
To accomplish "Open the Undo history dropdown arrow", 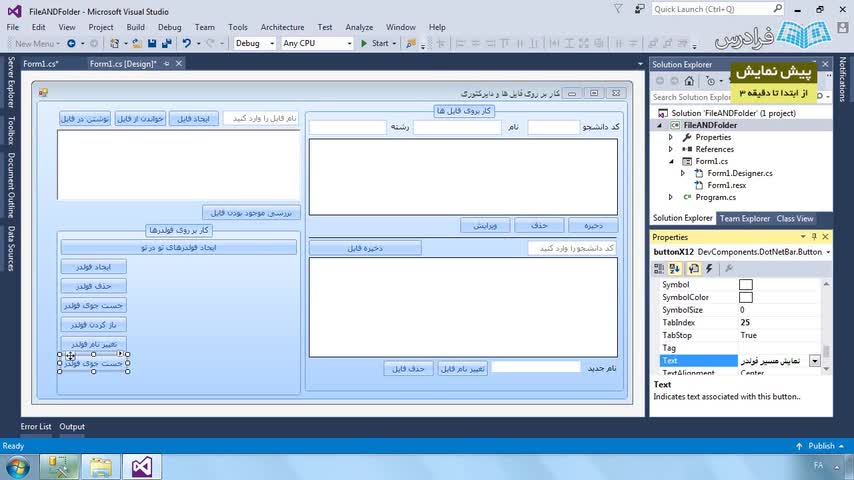I will click(x=198, y=43).
